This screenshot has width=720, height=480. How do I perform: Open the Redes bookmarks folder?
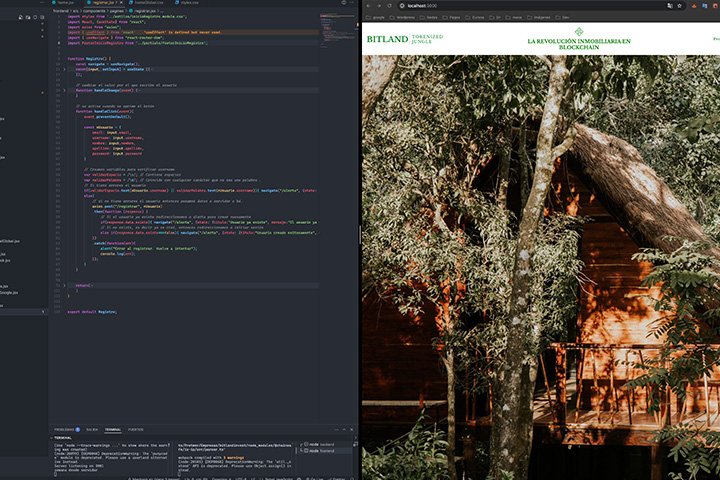pyautogui.click(x=428, y=17)
